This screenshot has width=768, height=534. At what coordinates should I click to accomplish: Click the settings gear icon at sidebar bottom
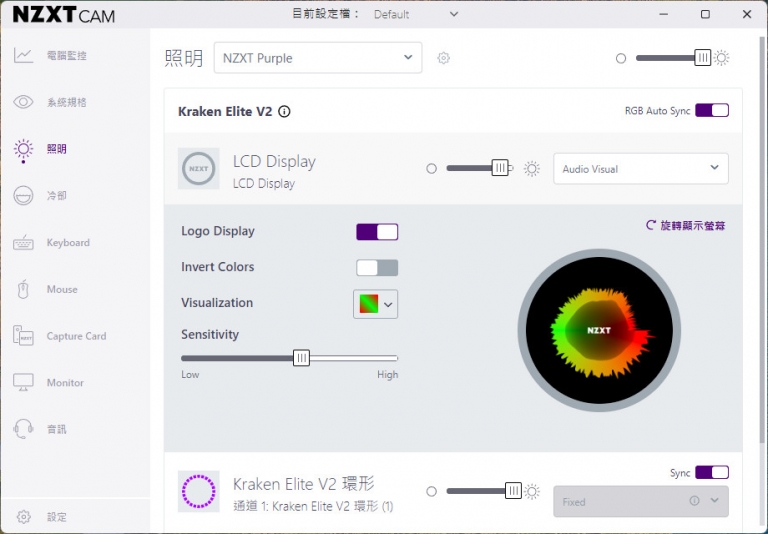23,517
